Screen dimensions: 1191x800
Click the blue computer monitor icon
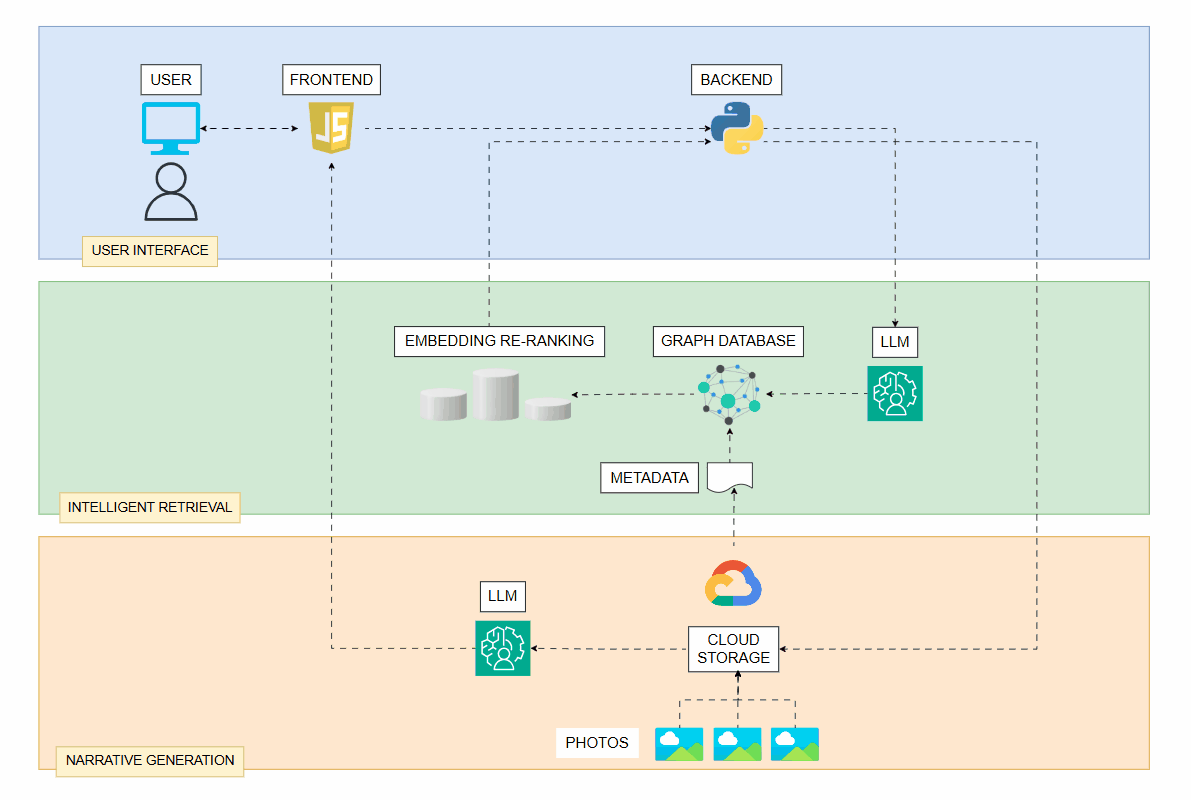171,128
